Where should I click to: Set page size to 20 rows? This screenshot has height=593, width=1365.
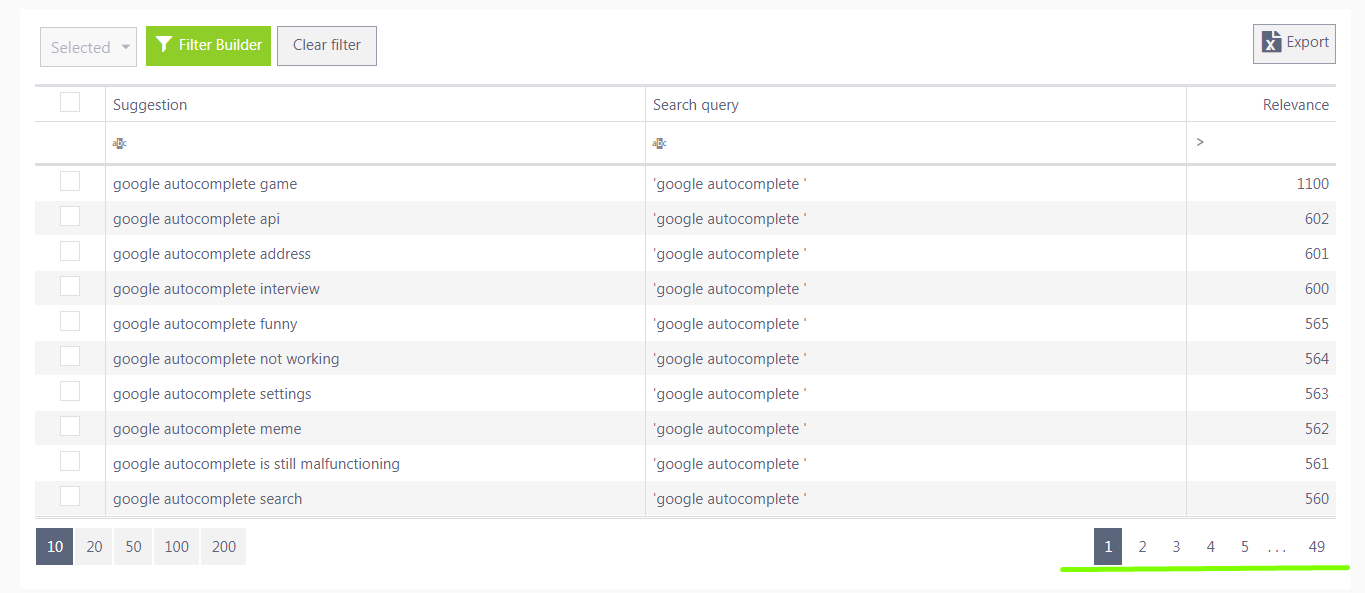pos(94,546)
